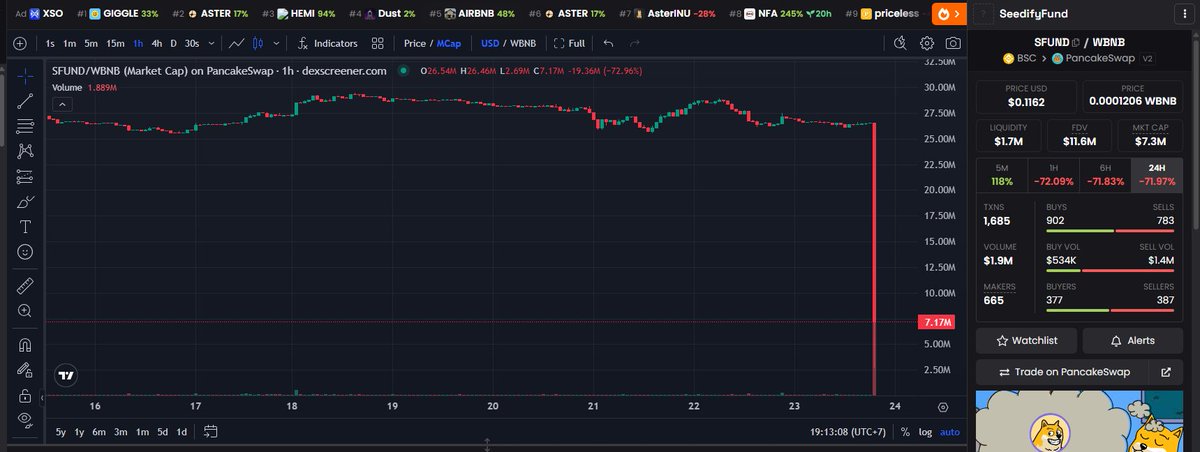Toggle lock all drawings
Image resolution: width=1200 pixels, height=452 pixels.
[x=25, y=395]
